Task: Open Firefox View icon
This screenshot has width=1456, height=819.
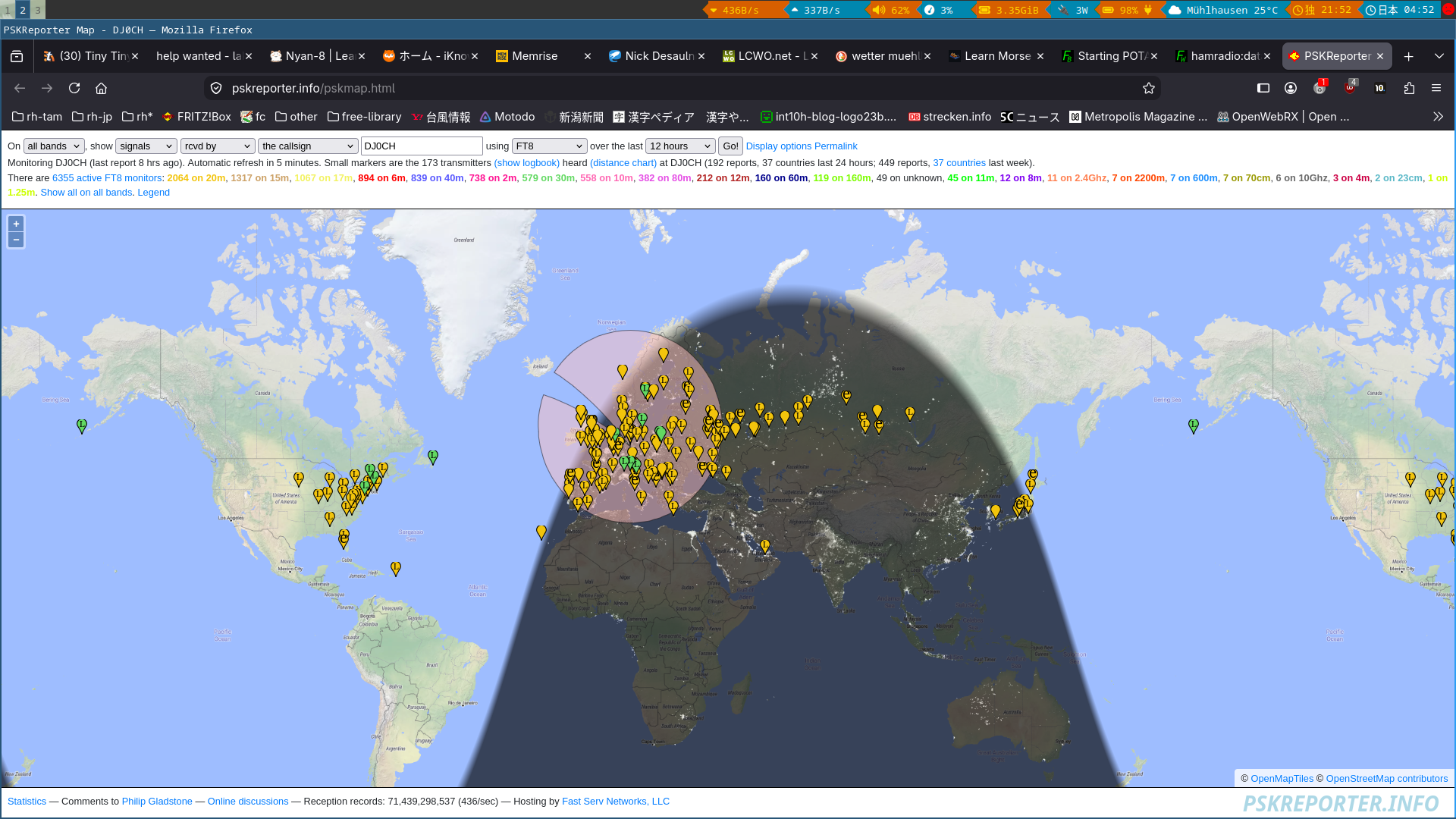Action: click(17, 56)
